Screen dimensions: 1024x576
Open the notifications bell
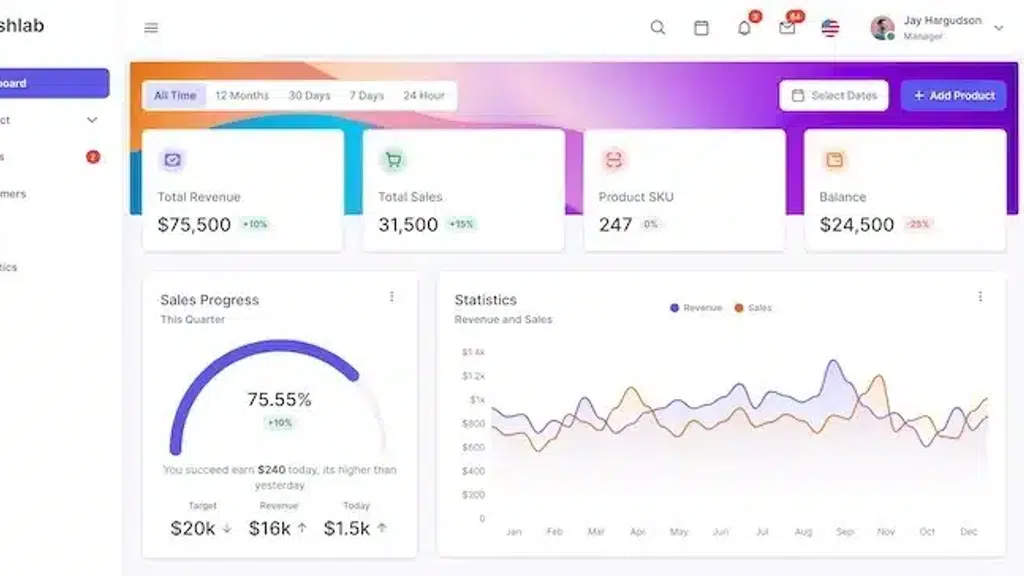click(744, 28)
